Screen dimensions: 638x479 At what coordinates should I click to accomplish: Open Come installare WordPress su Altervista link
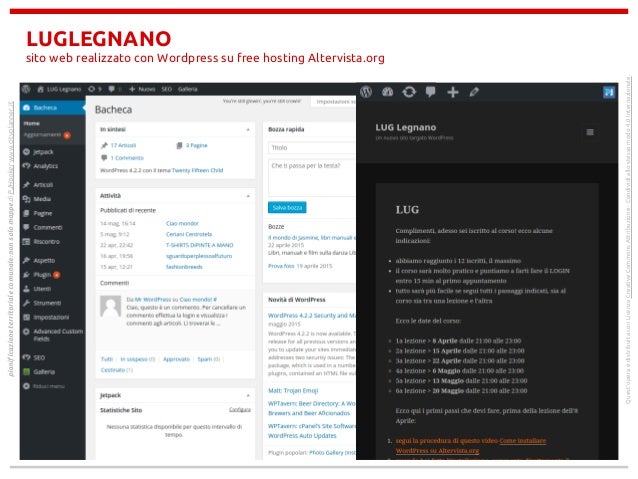[x=471, y=446]
